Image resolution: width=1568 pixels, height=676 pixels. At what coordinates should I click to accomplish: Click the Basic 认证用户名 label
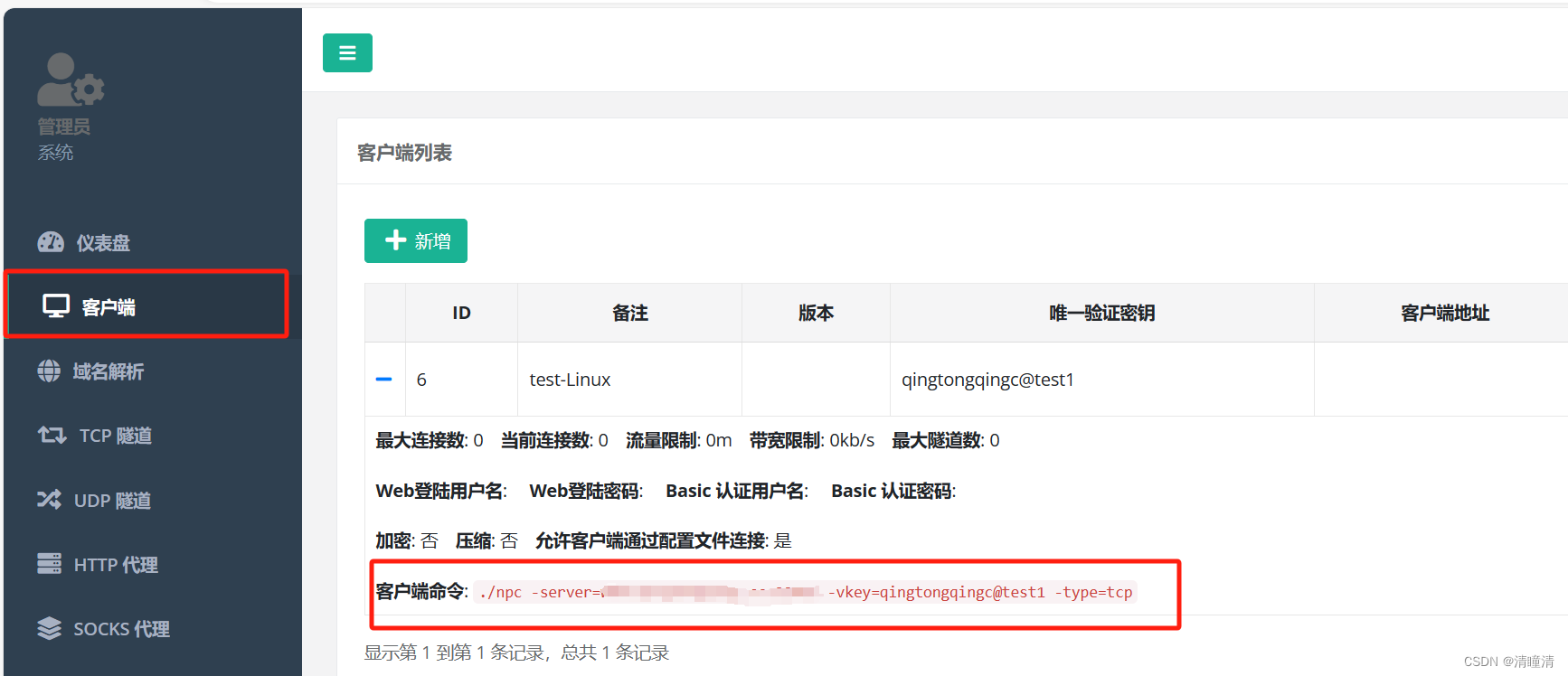point(737,491)
